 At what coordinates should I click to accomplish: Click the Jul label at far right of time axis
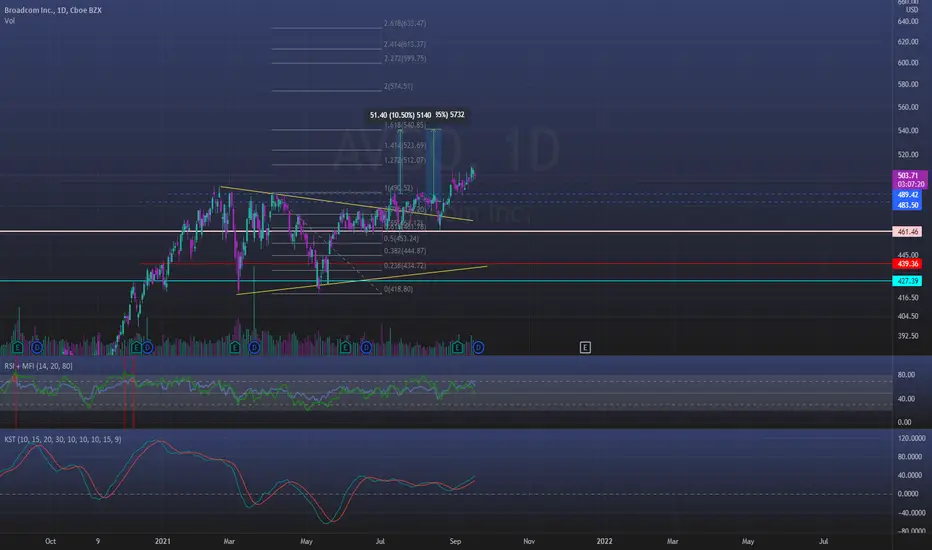pos(824,541)
